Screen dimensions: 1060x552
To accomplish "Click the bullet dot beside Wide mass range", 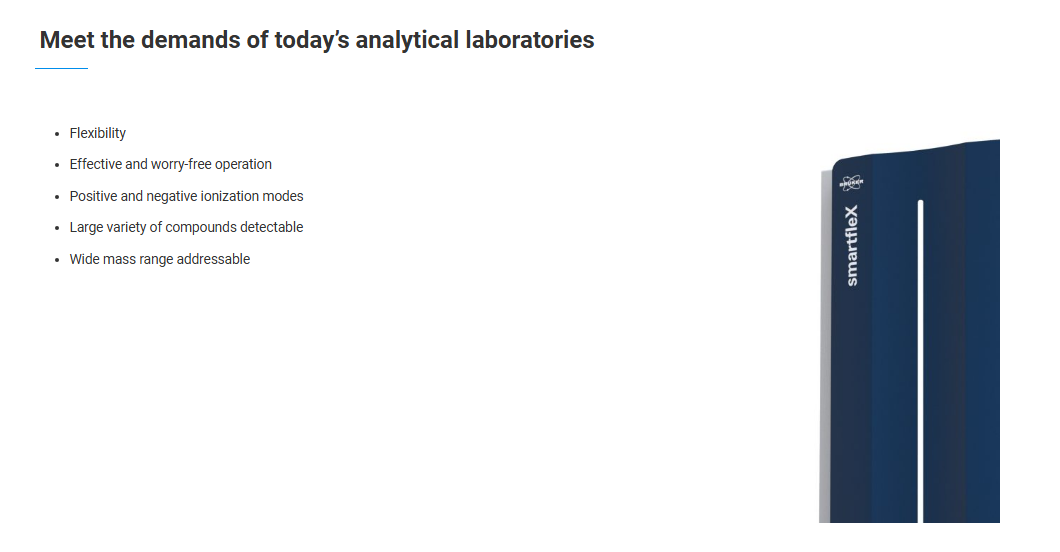I will tap(57, 259).
